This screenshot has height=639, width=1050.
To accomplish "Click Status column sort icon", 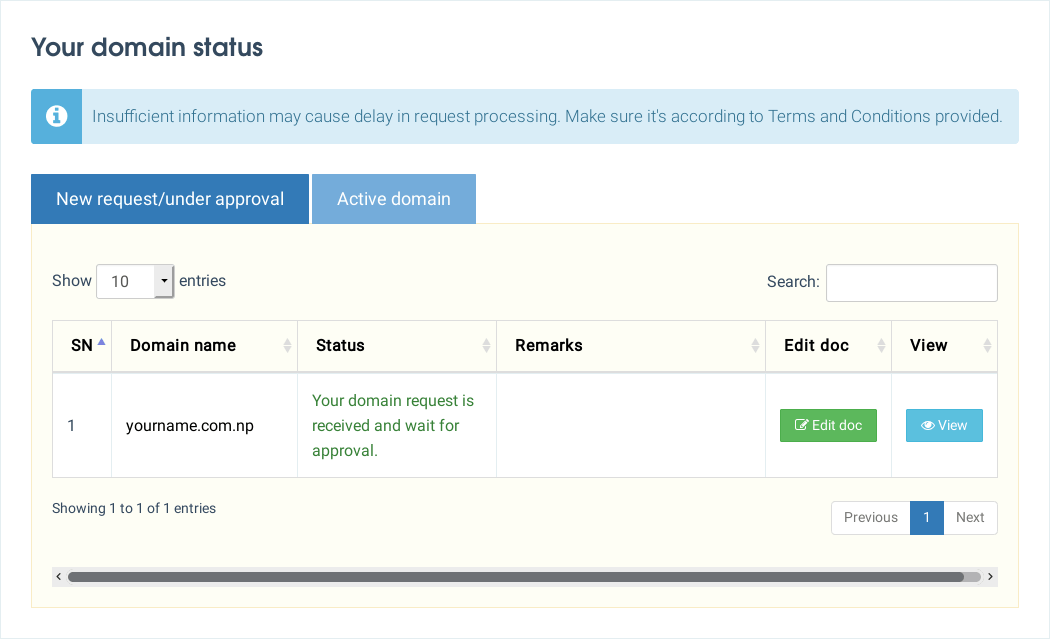I will 487,346.
